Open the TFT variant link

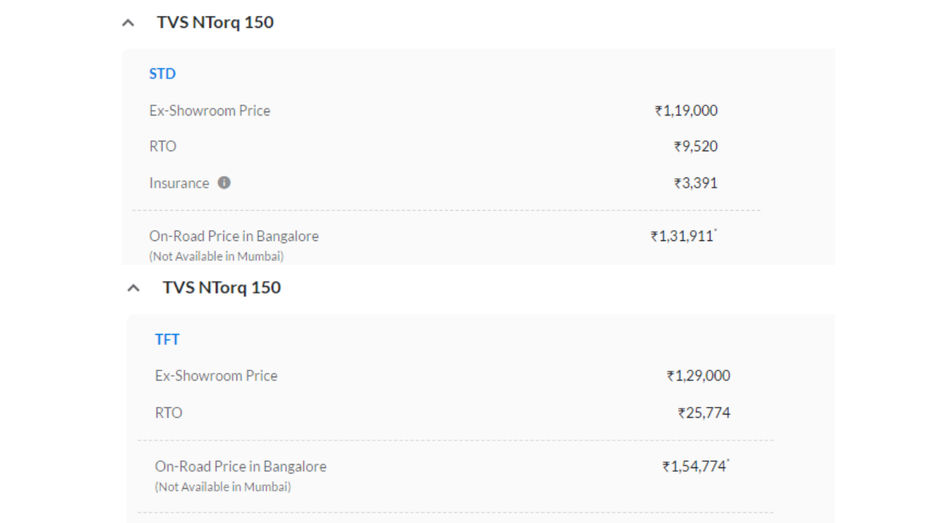[167, 339]
